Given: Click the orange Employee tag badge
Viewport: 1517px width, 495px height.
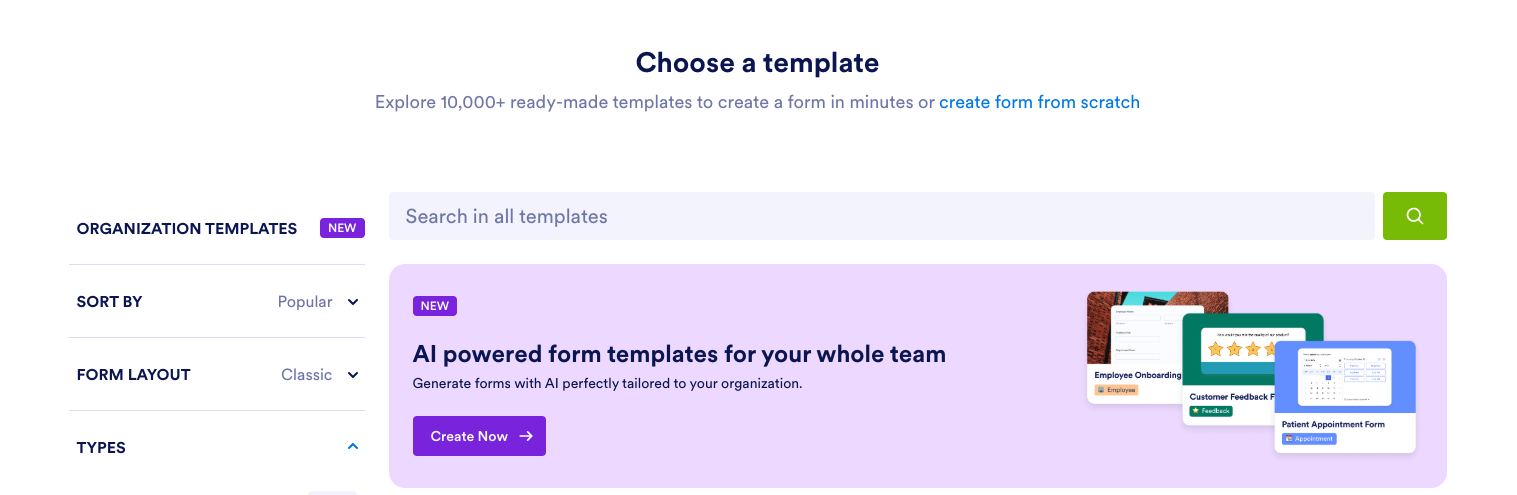Looking at the screenshot, I should click(1116, 390).
